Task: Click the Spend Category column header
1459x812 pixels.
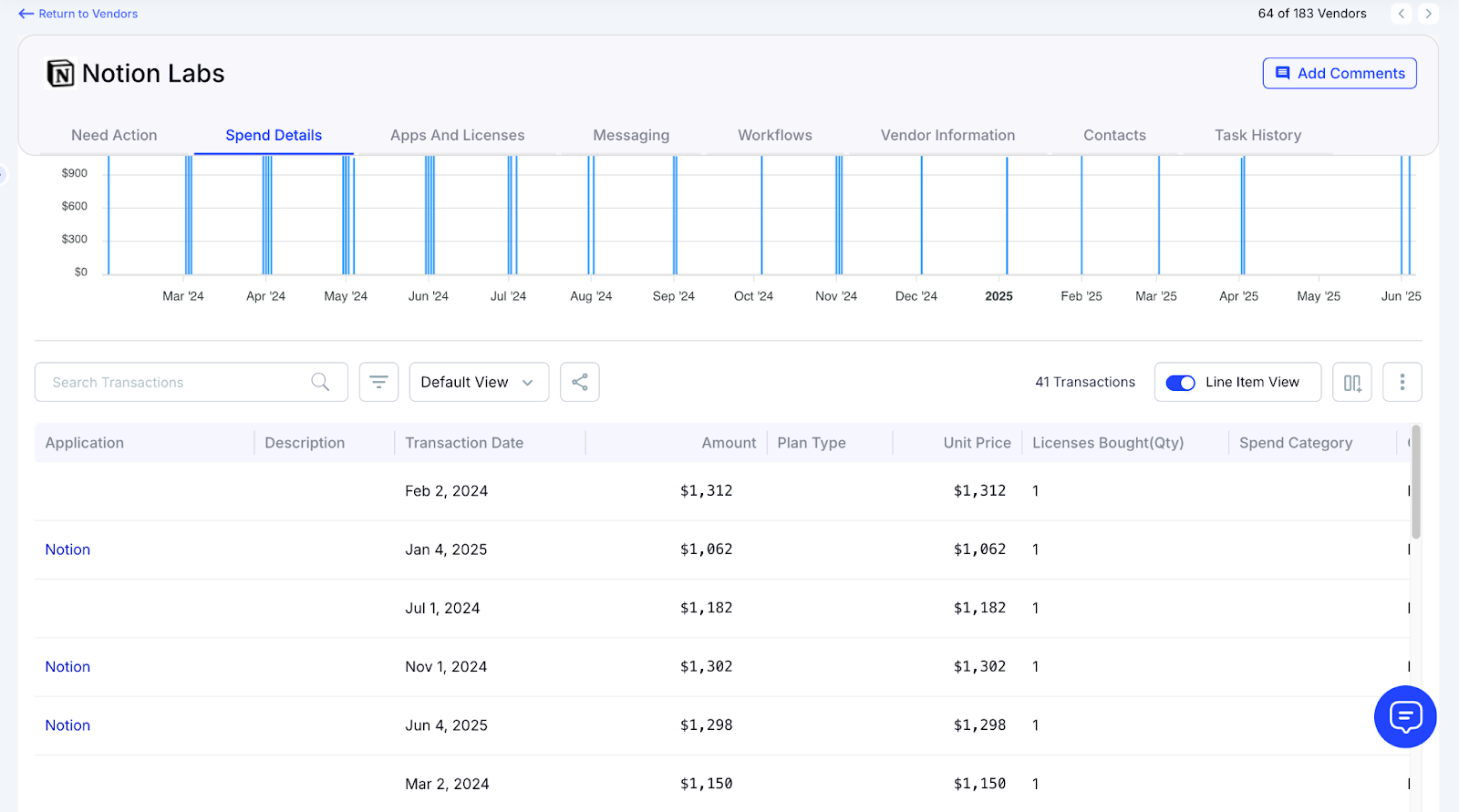Action: tap(1296, 443)
